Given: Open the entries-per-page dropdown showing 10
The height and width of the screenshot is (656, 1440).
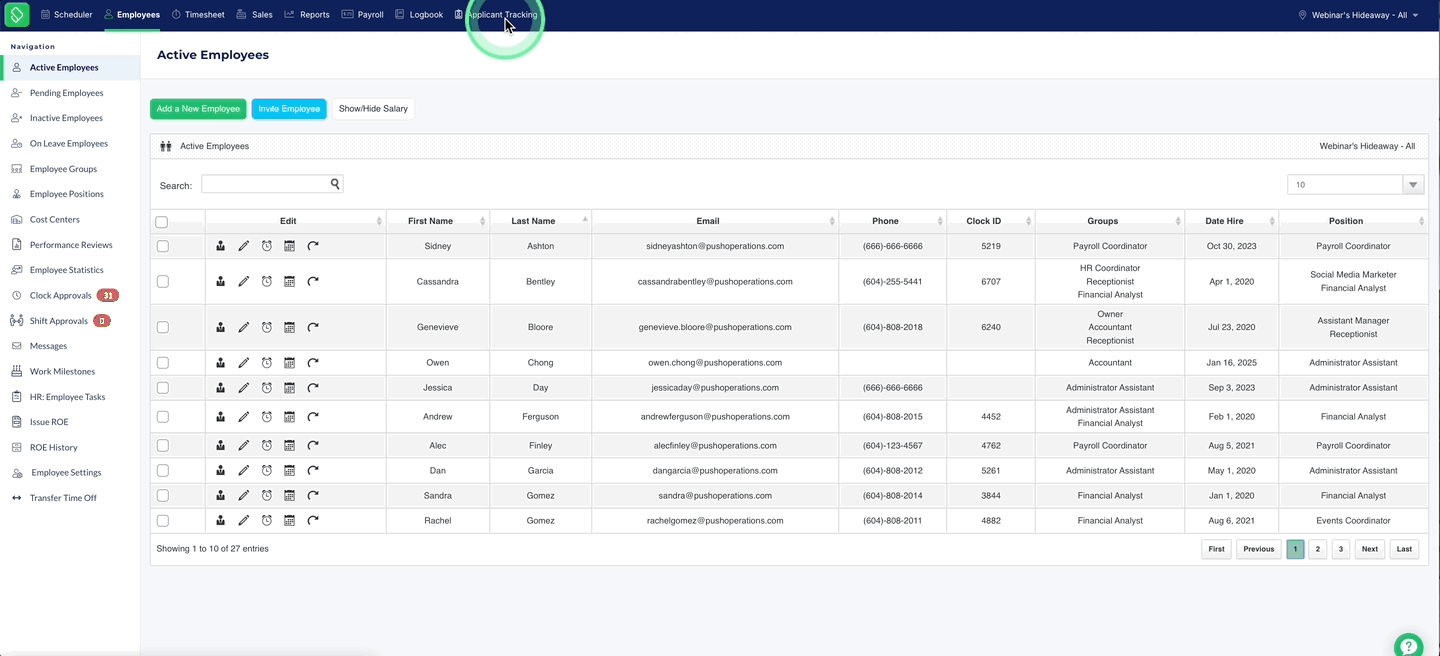Looking at the screenshot, I should click(1355, 184).
